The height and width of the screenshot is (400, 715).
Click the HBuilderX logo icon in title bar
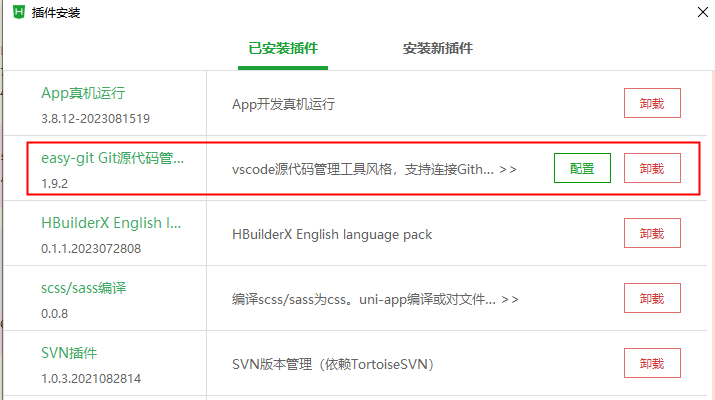pos(19,12)
